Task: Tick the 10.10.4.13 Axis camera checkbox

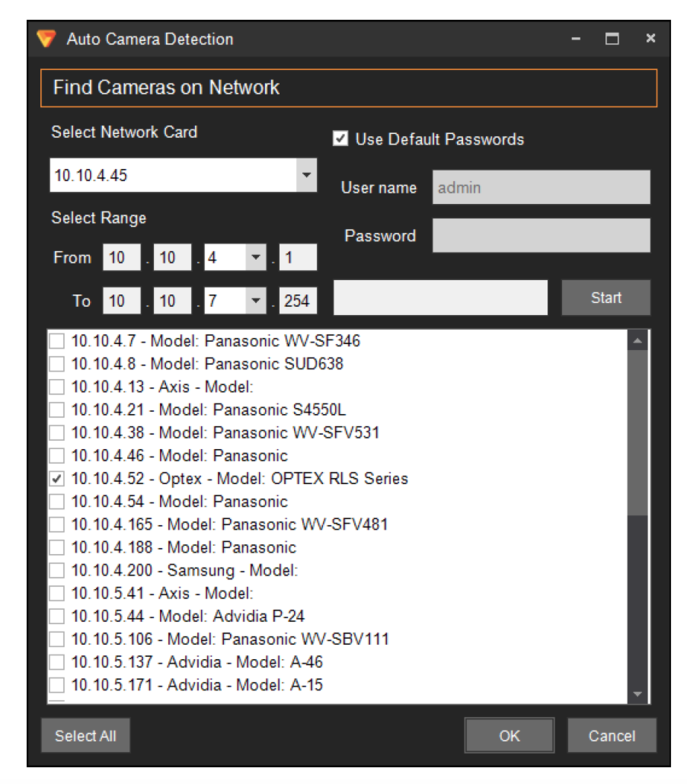Action: (x=57, y=387)
